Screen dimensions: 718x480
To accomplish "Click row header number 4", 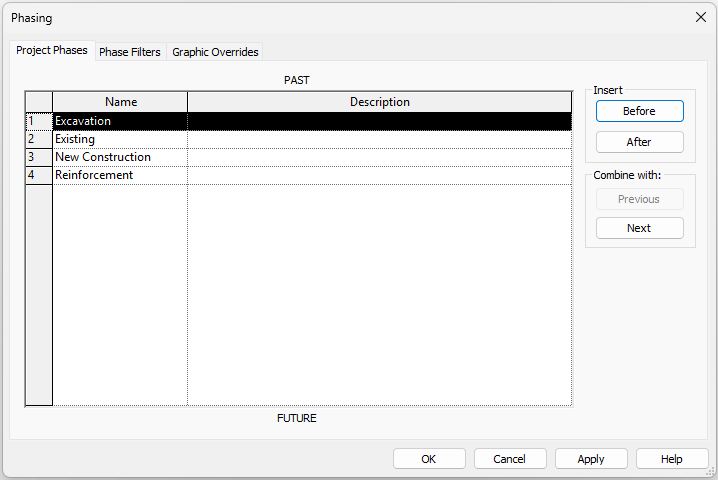I will click(x=39, y=175).
